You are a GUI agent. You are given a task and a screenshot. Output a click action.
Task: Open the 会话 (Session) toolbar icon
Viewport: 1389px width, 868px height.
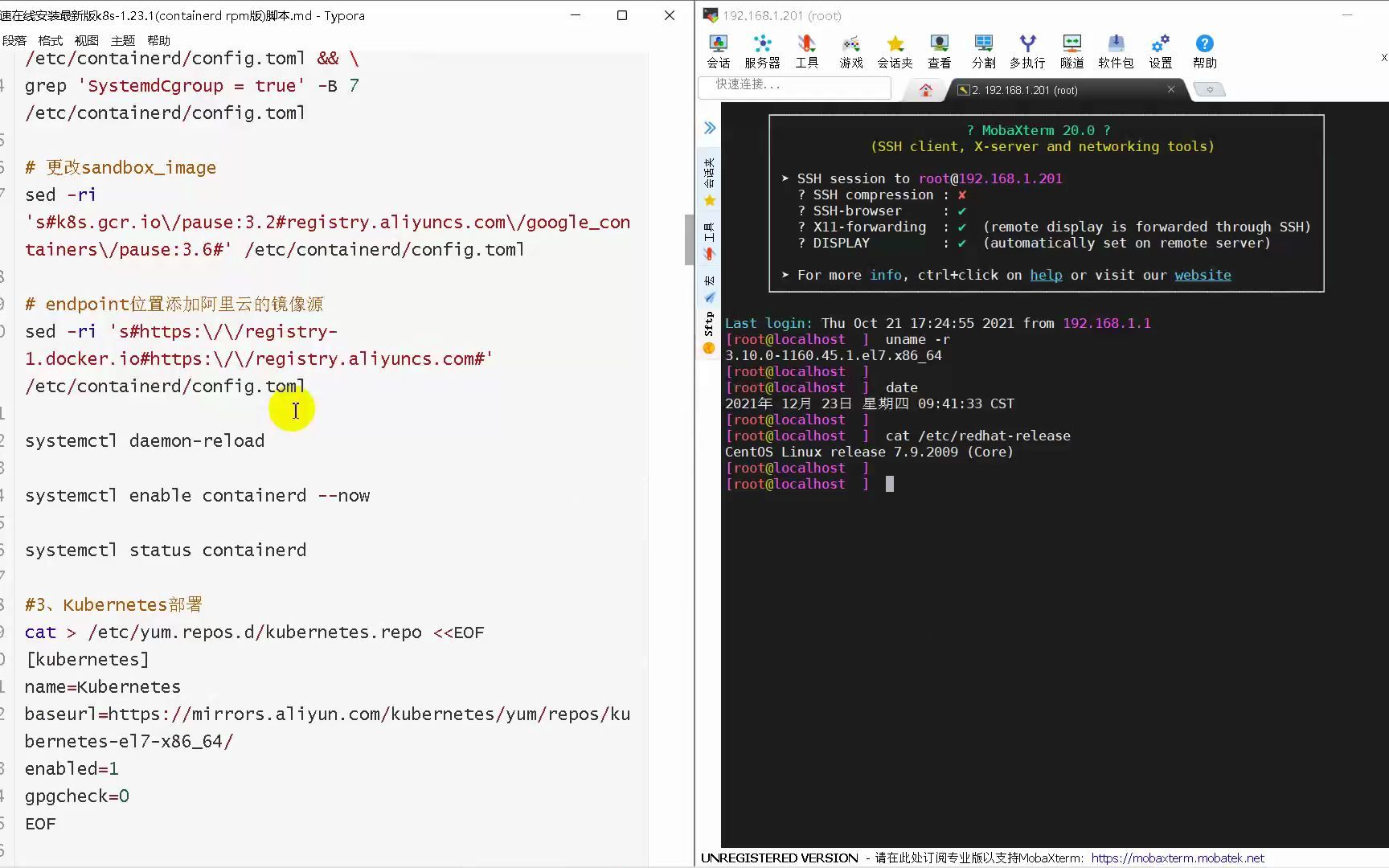[x=718, y=51]
